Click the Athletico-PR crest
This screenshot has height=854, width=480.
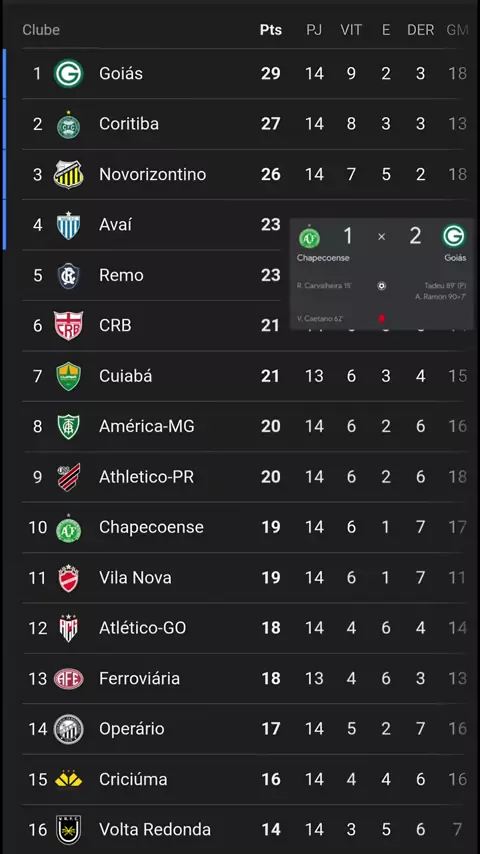pos(69,477)
